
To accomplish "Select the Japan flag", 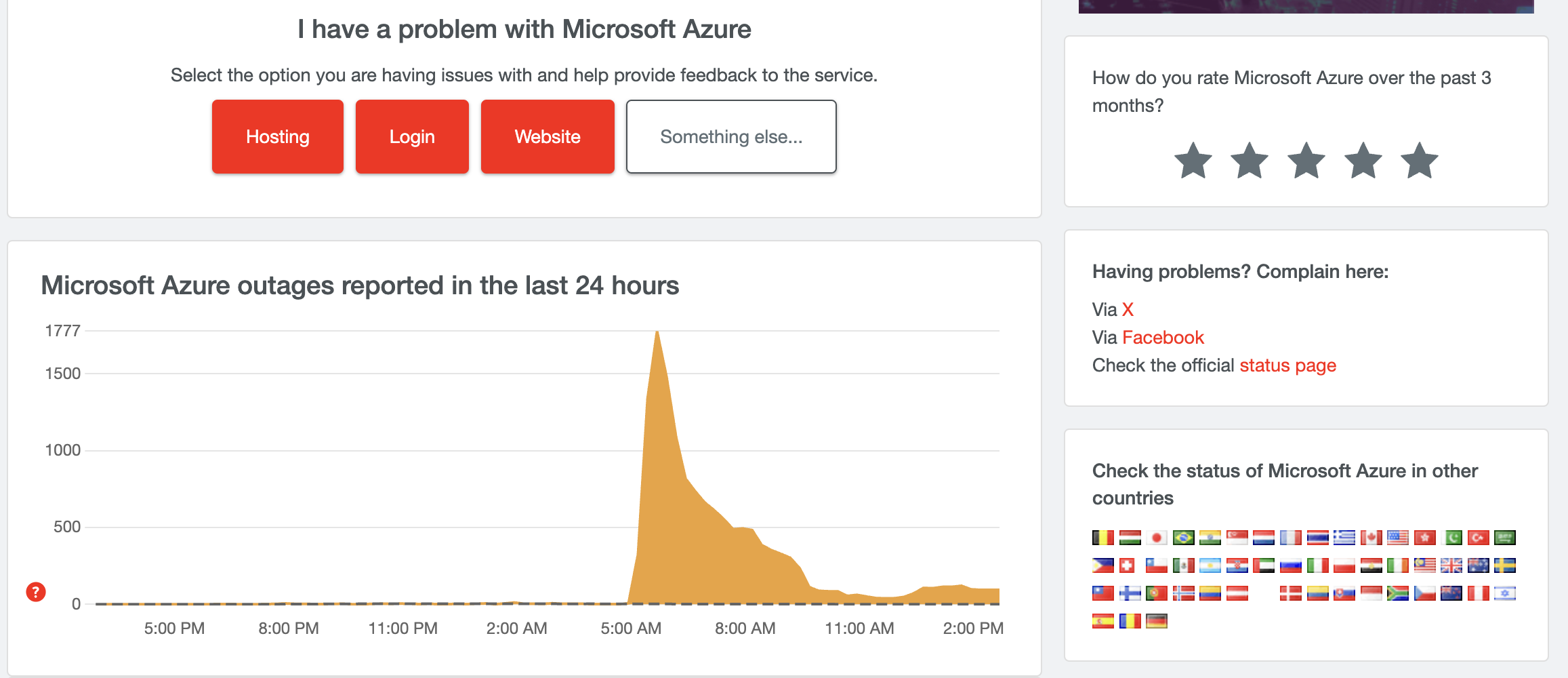I will click(1157, 538).
